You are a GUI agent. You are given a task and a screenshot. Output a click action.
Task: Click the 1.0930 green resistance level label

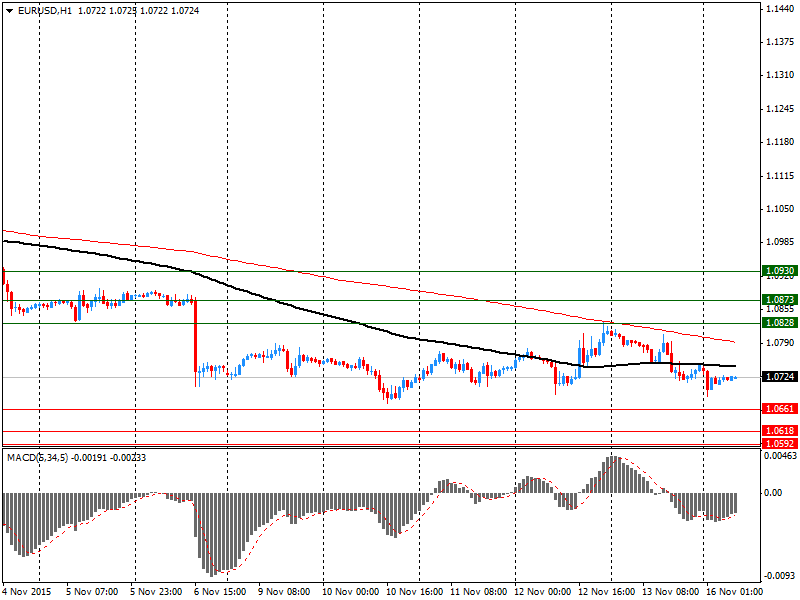(x=780, y=271)
